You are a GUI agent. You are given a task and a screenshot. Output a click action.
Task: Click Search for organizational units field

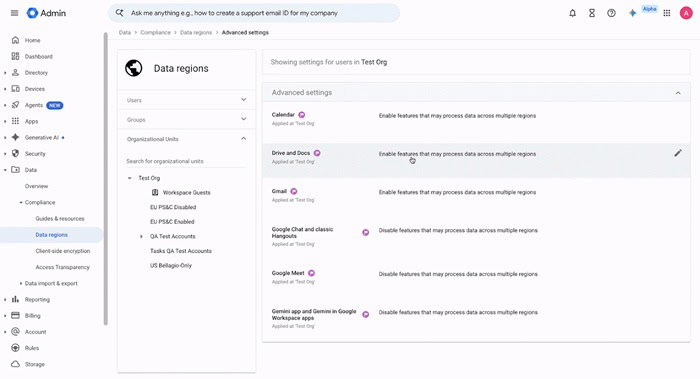pos(186,161)
